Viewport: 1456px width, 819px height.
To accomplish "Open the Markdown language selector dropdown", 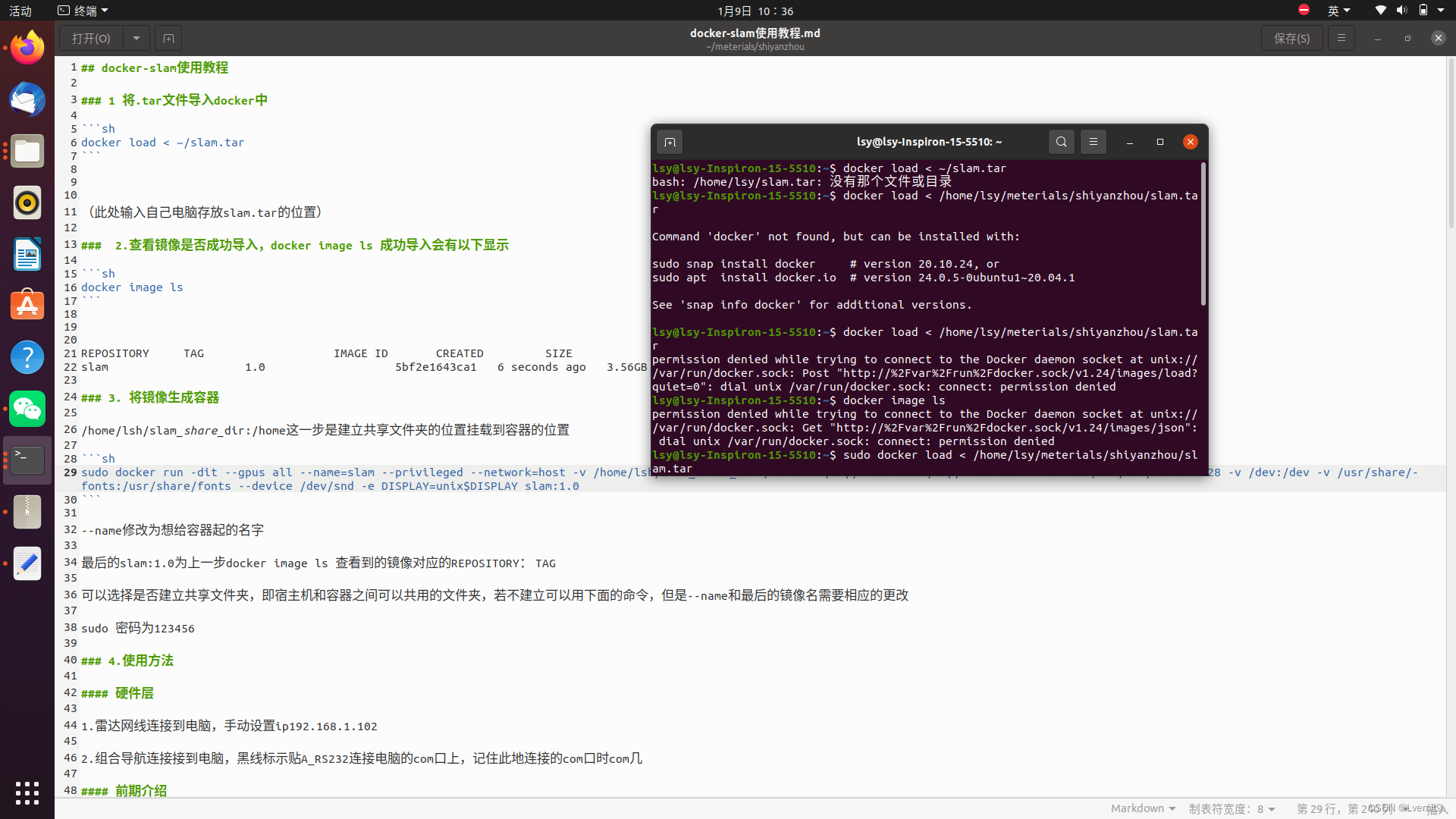I will tap(1143, 808).
